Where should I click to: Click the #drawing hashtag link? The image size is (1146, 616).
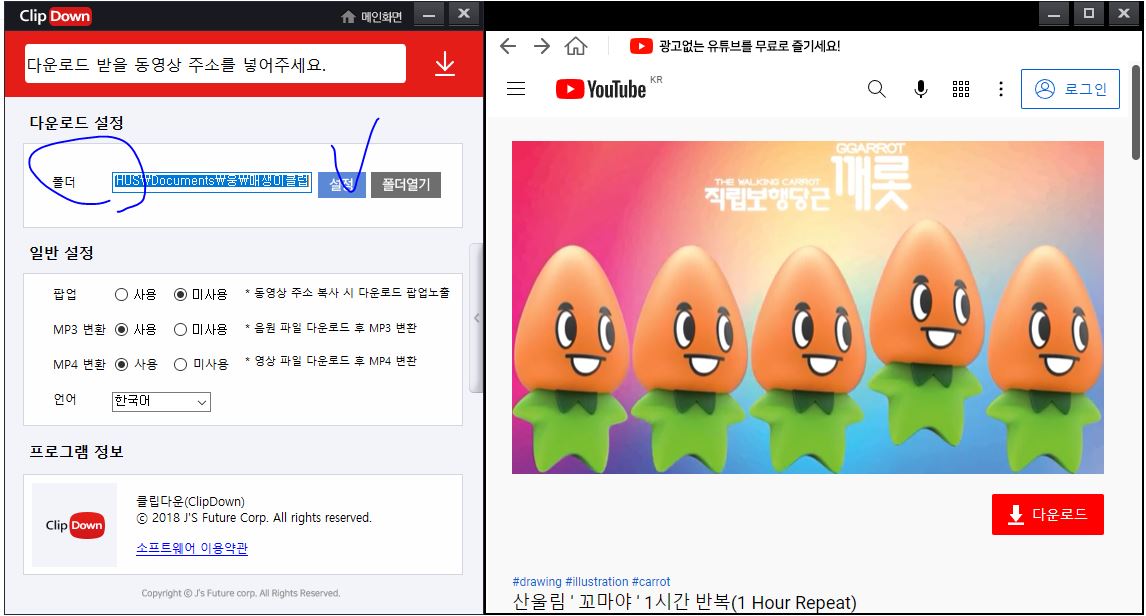click(x=537, y=582)
